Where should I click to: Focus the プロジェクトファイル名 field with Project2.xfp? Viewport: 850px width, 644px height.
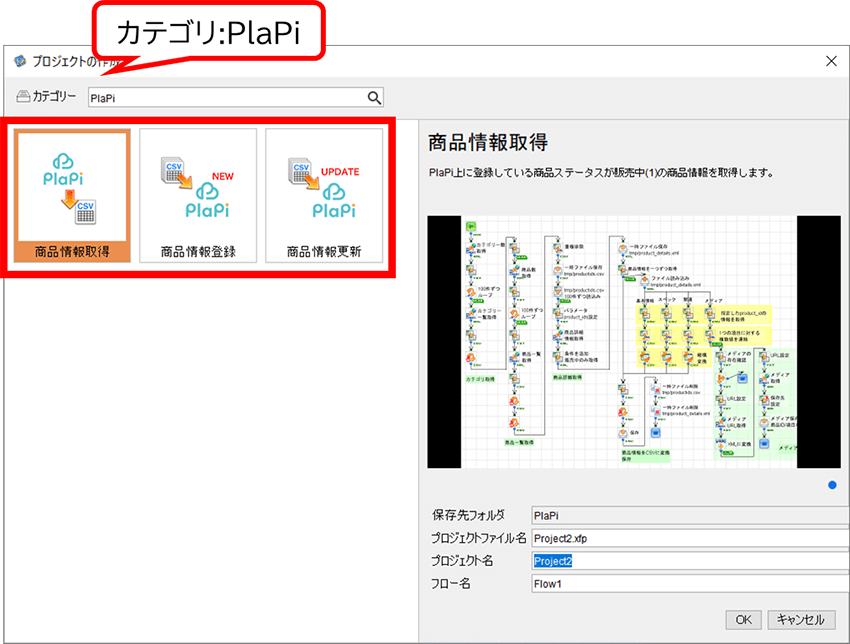pos(690,538)
